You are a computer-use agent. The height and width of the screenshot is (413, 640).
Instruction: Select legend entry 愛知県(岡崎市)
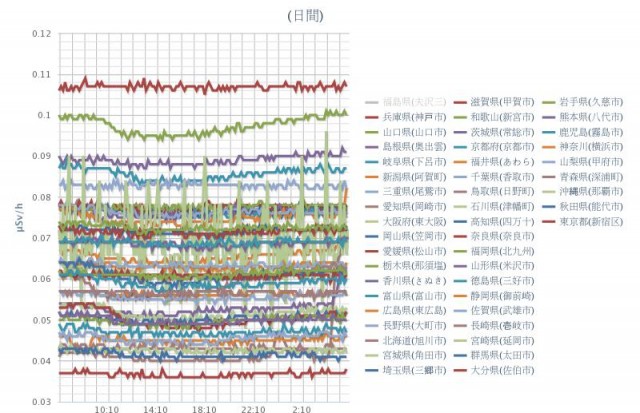[406, 206]
